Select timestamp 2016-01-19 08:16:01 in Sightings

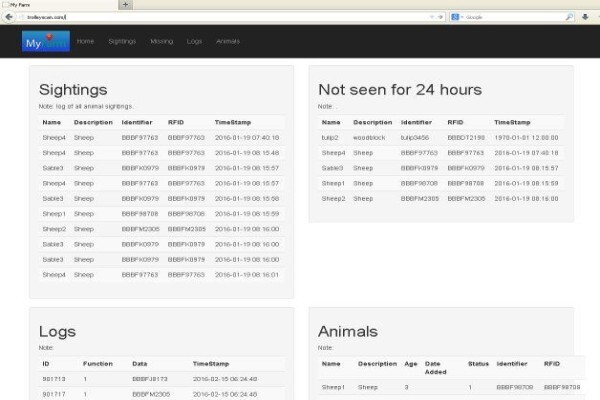247,274
